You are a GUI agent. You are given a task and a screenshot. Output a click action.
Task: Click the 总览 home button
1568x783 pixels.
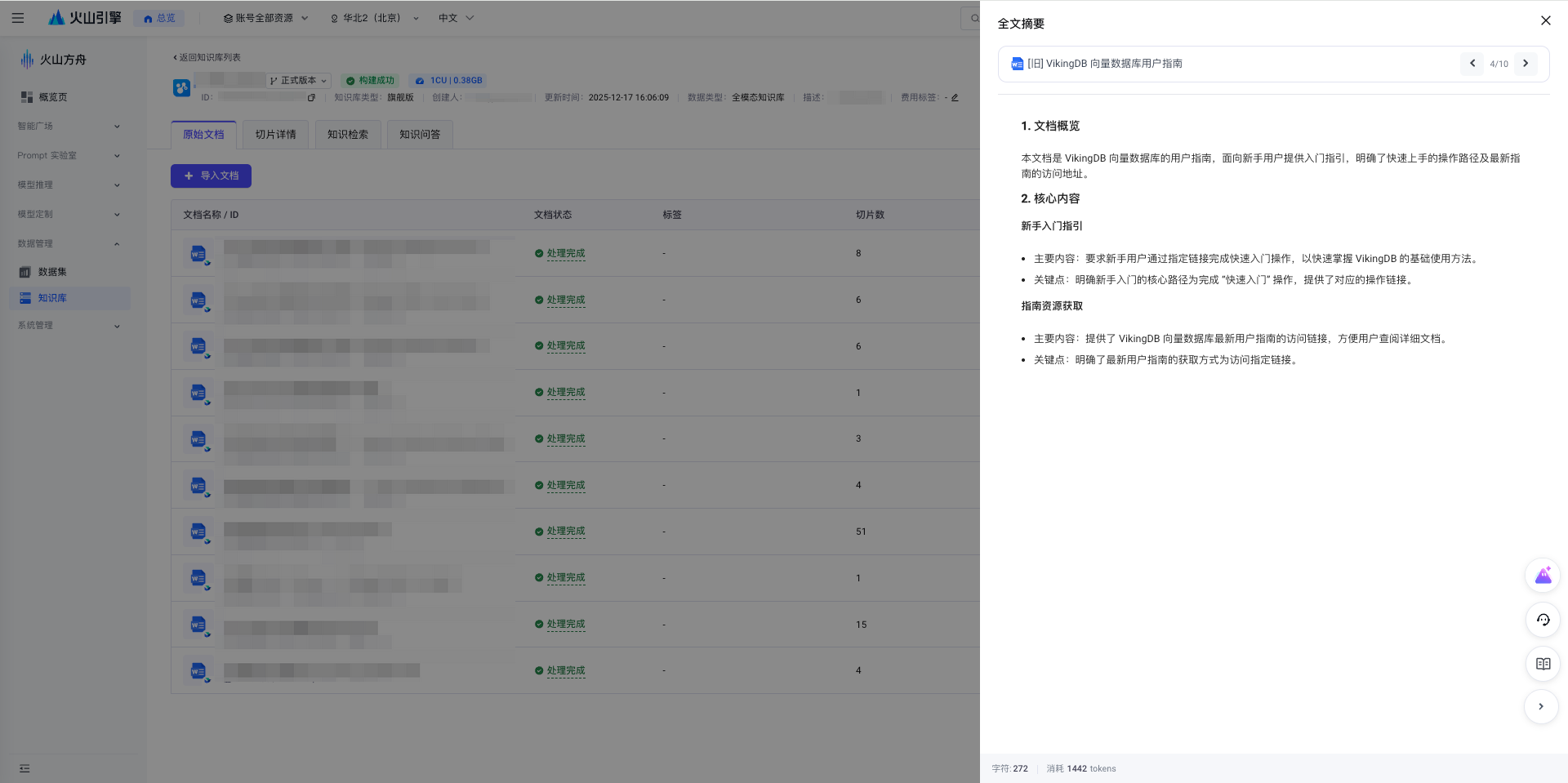point(159,18)
